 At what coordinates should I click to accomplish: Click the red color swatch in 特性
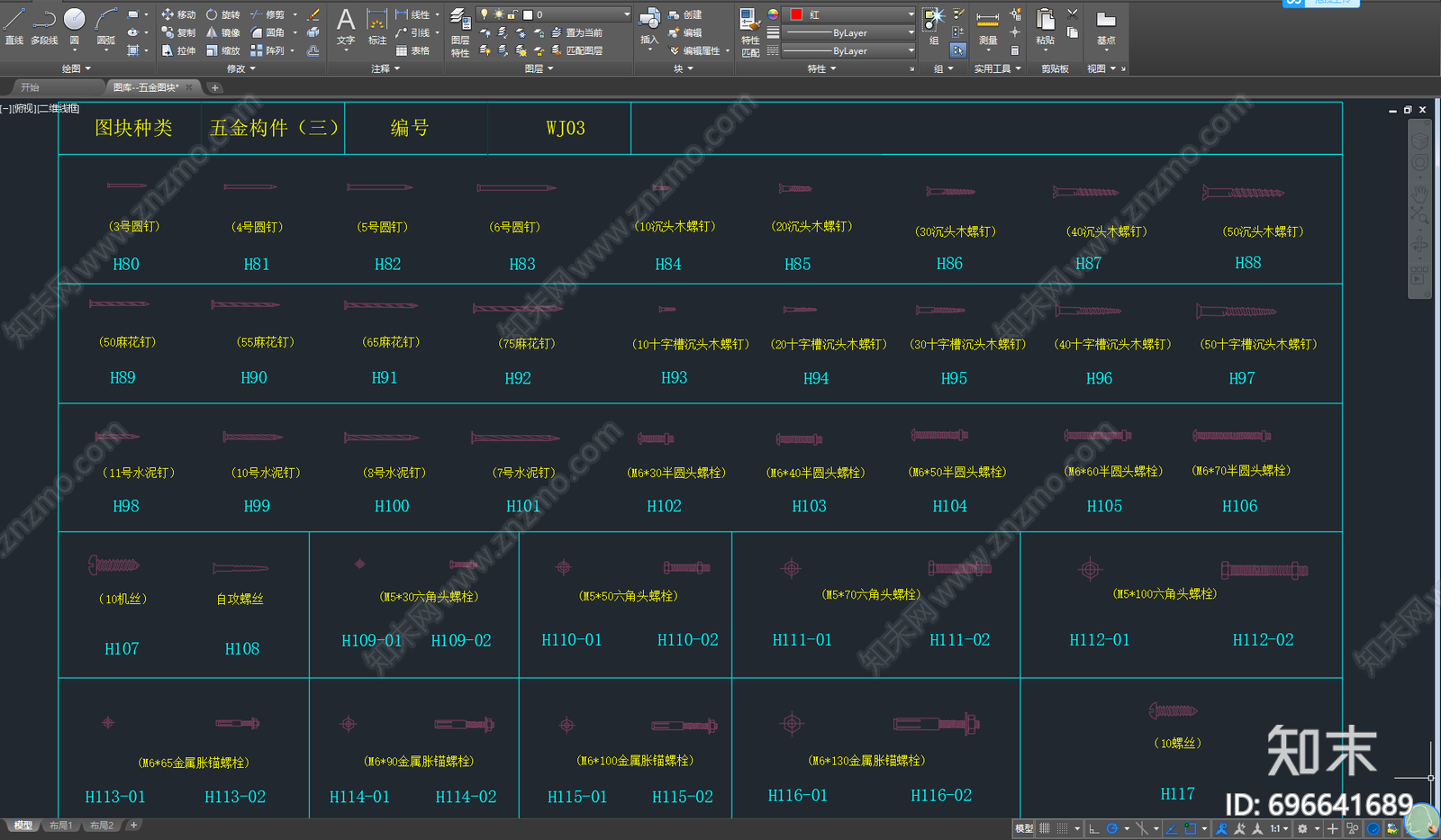[796, 14]
